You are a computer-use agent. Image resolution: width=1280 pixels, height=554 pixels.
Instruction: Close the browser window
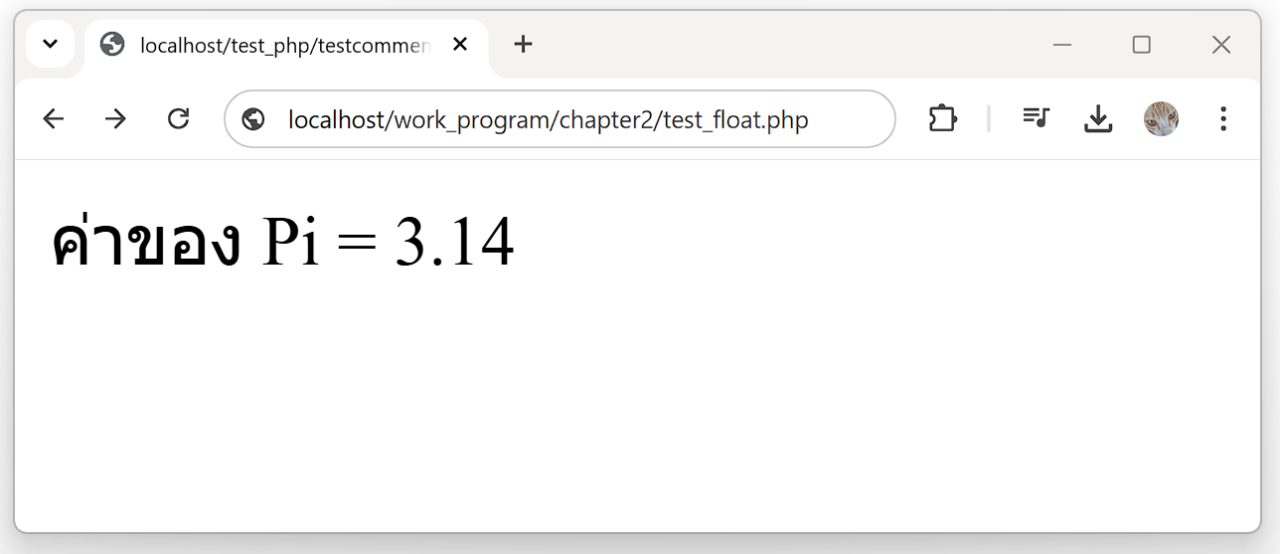1221,45
